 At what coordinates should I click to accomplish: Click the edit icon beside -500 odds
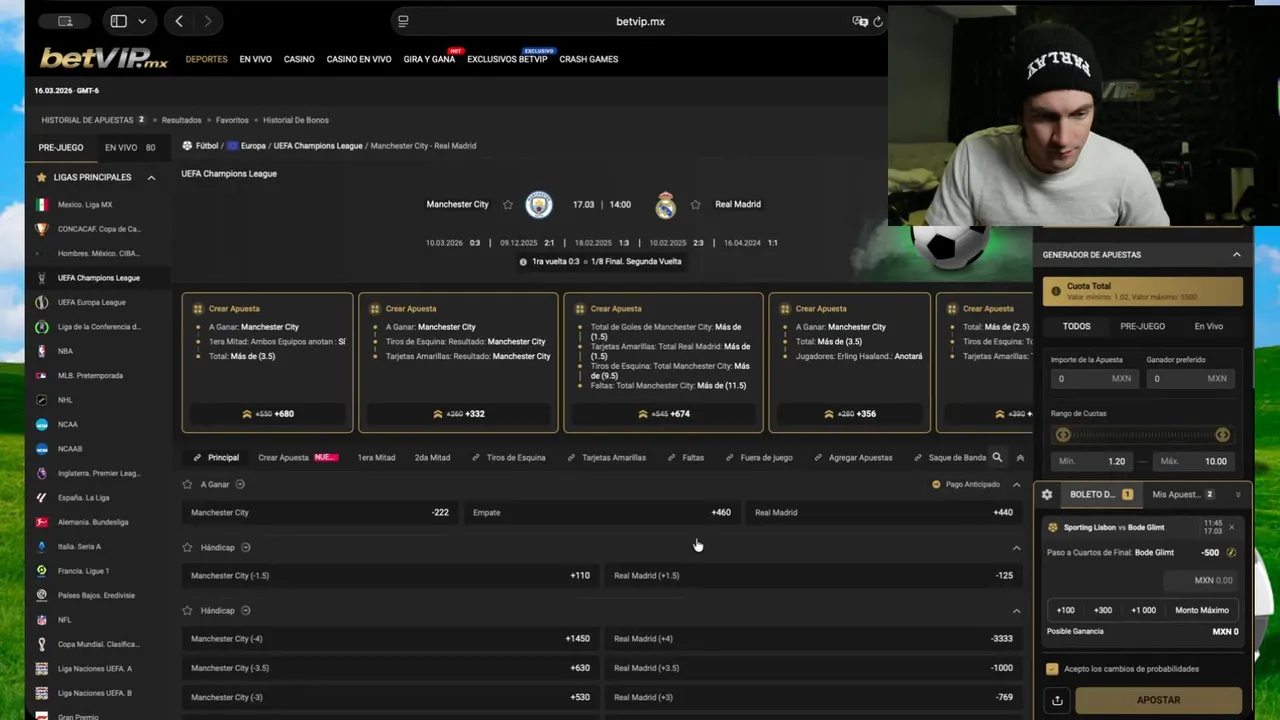(1231, 552)
